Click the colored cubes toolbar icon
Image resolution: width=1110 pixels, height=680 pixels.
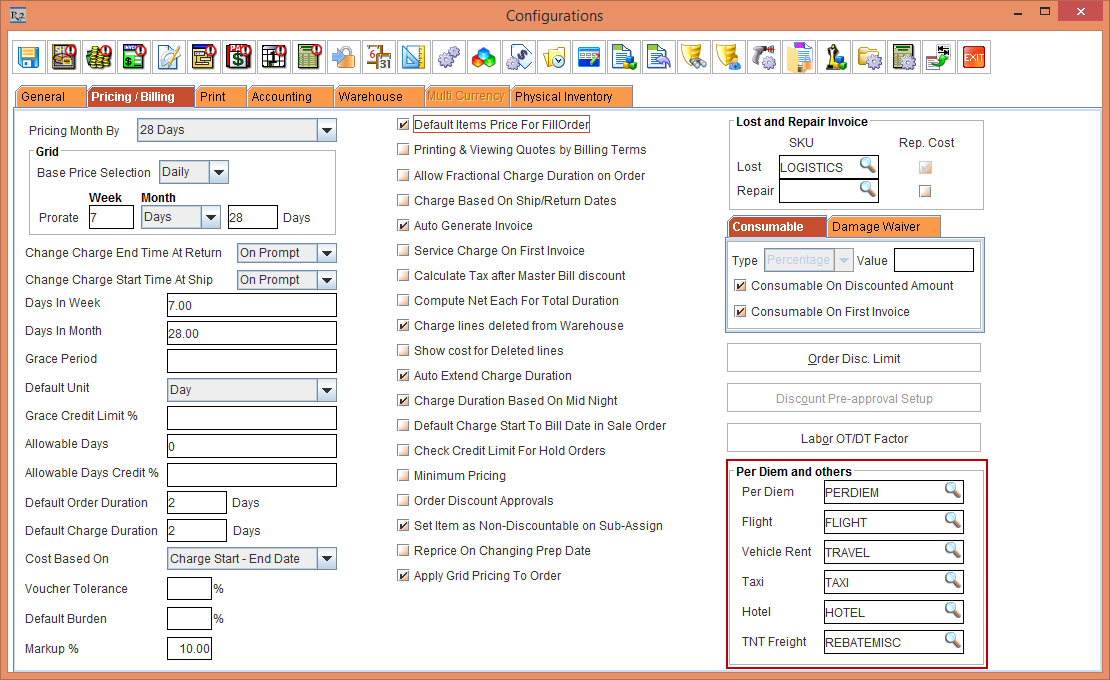[484, 57]
